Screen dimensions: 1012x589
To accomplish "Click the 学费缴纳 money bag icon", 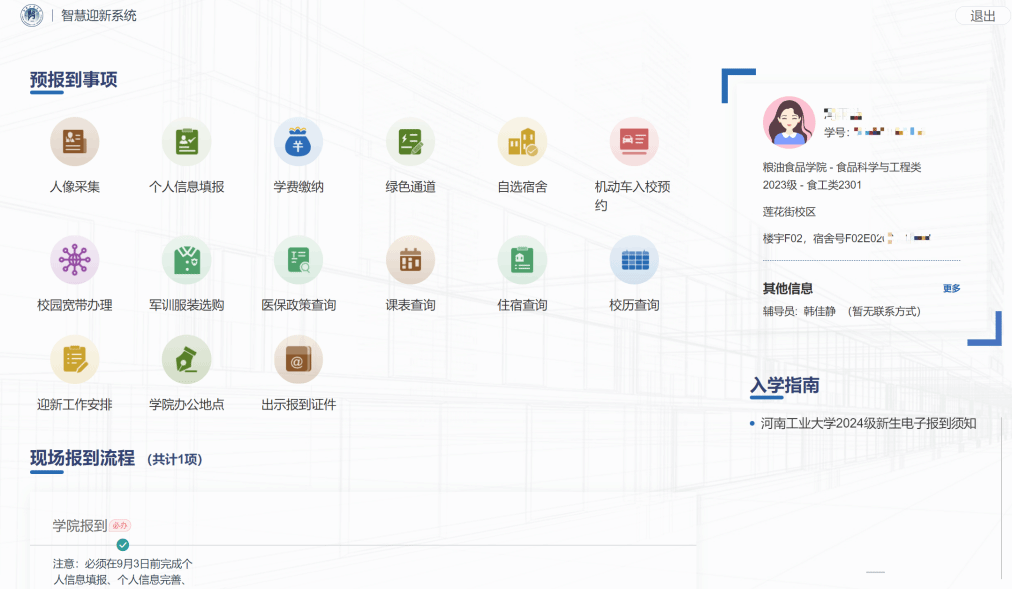I will pyautogui.click(x=299, y=142).
